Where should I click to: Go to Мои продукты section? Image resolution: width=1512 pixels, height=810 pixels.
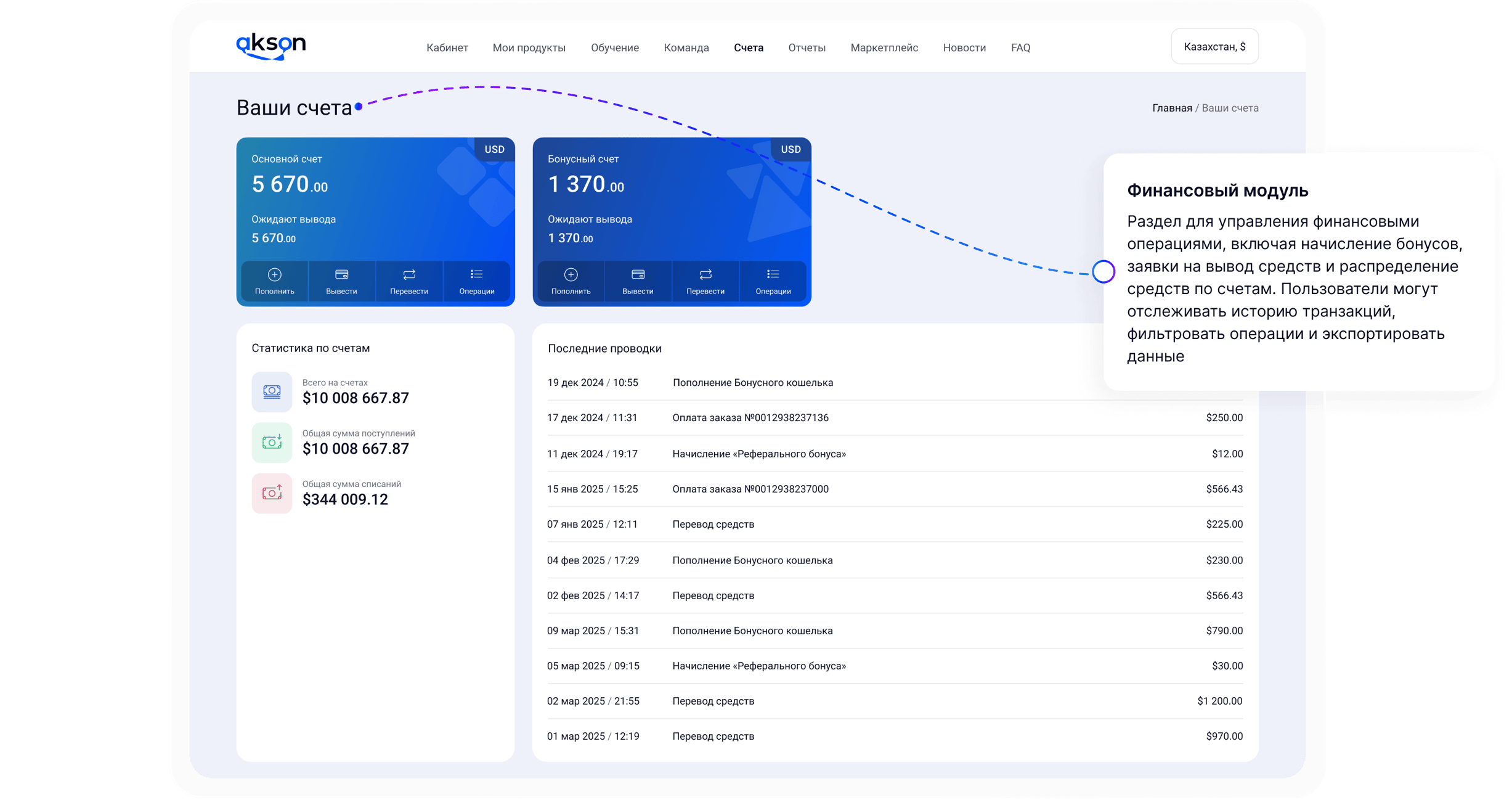529,47
